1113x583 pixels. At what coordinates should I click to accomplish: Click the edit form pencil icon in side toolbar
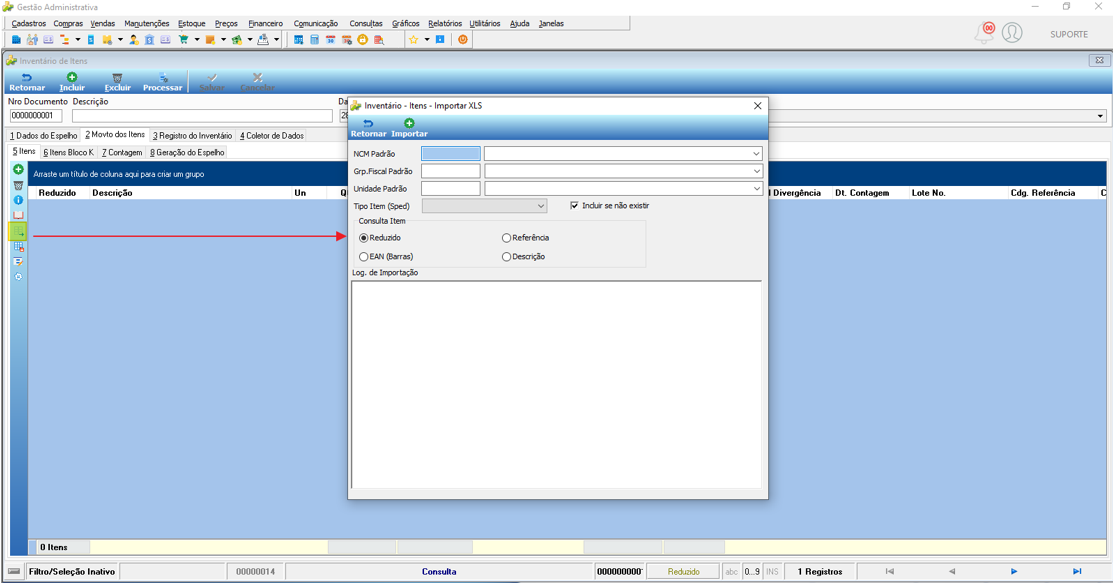(18, 261)
